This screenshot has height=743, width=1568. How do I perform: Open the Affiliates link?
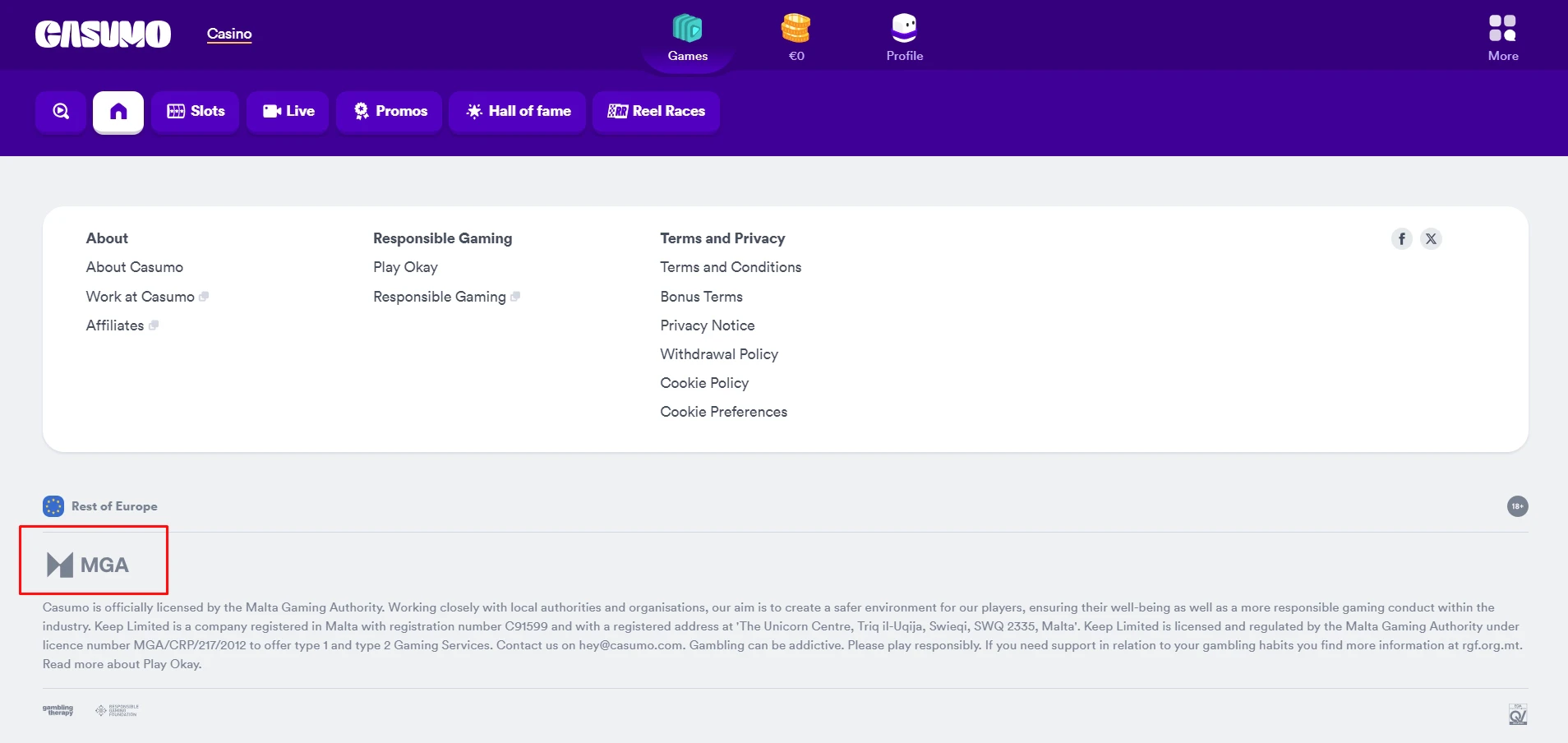122,325
